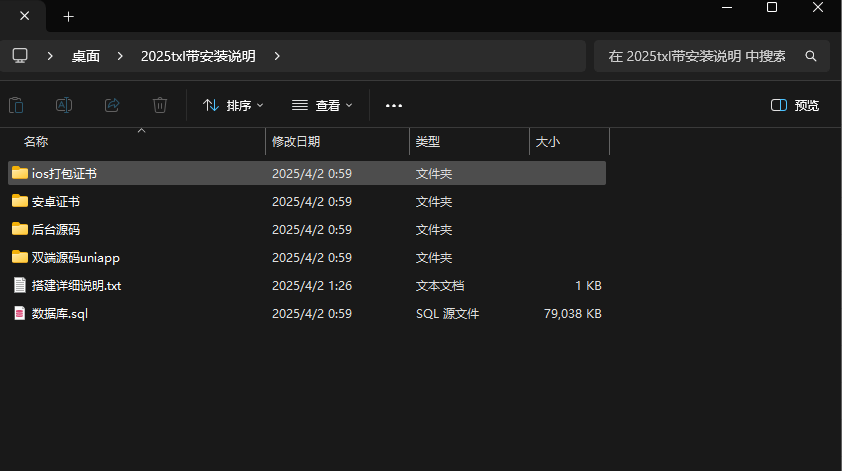842x471 pixels.
Task: Open the 查看 view dropdown
Action: pyautogui.click(x=322, y=105)
